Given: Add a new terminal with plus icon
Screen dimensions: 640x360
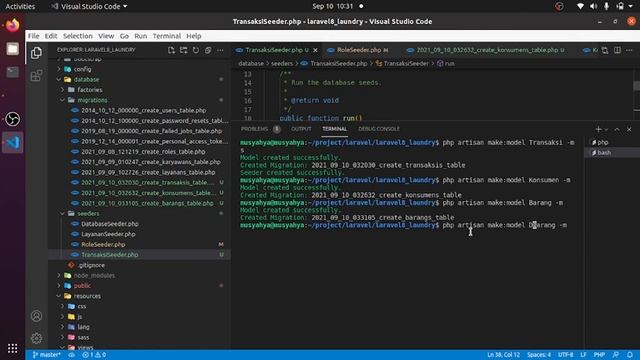Looking at the screenshot, I should tap(598, 129).
